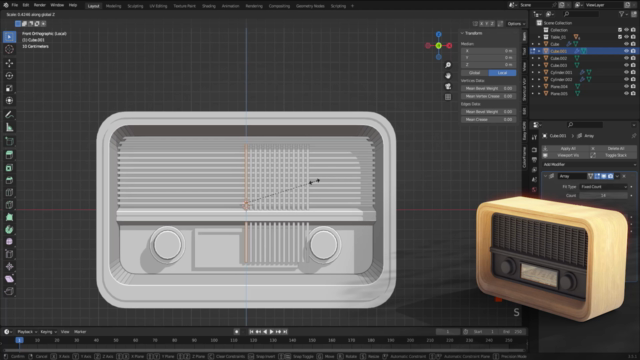Expand Cylinder.002 tree row

coord(539,79)
